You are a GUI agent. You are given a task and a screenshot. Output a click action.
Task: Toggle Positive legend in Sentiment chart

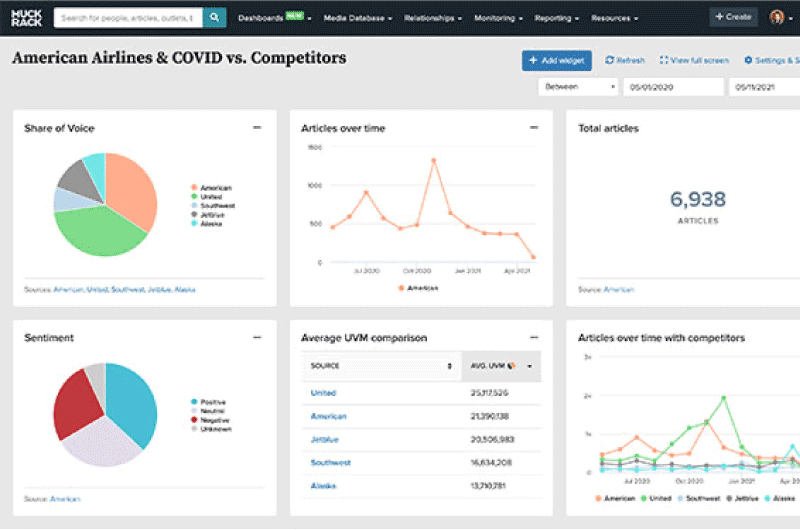coord(208,402)
